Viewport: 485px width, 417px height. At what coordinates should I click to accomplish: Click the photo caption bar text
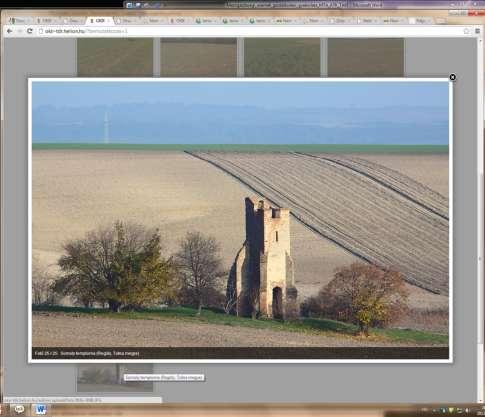[x=87, y=353]
